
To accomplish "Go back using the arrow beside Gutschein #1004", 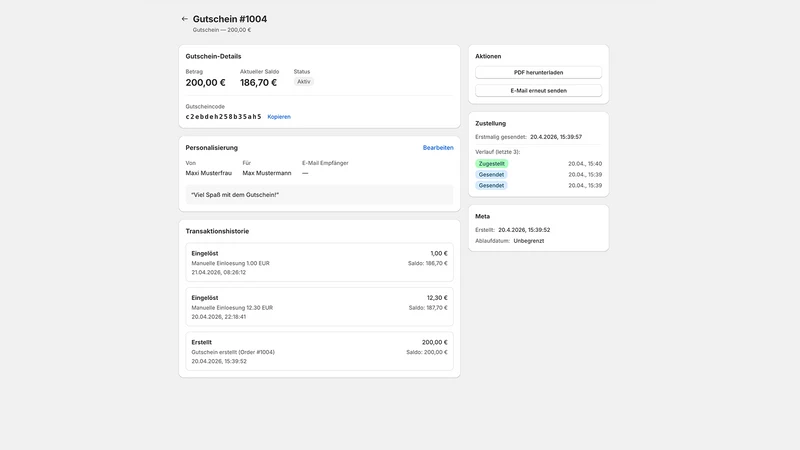I will pyautogui.click(x=185, y=19).
